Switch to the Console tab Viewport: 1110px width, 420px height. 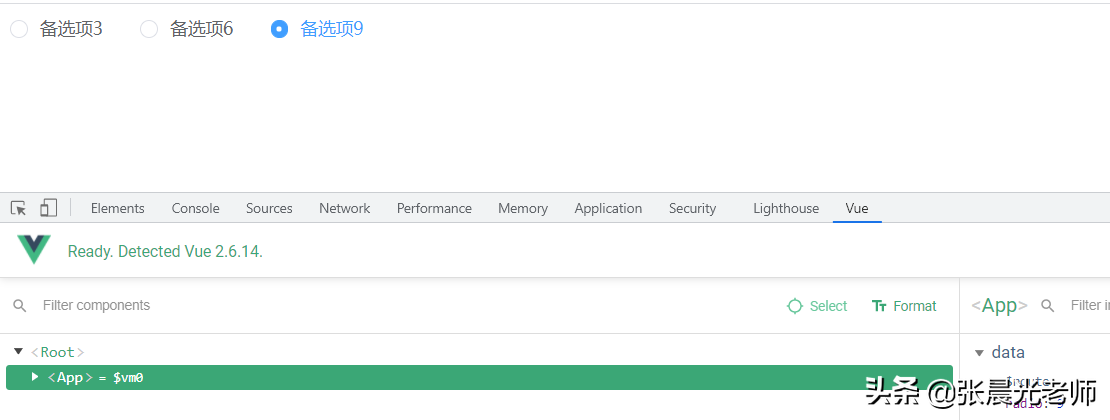coord(195,208)
